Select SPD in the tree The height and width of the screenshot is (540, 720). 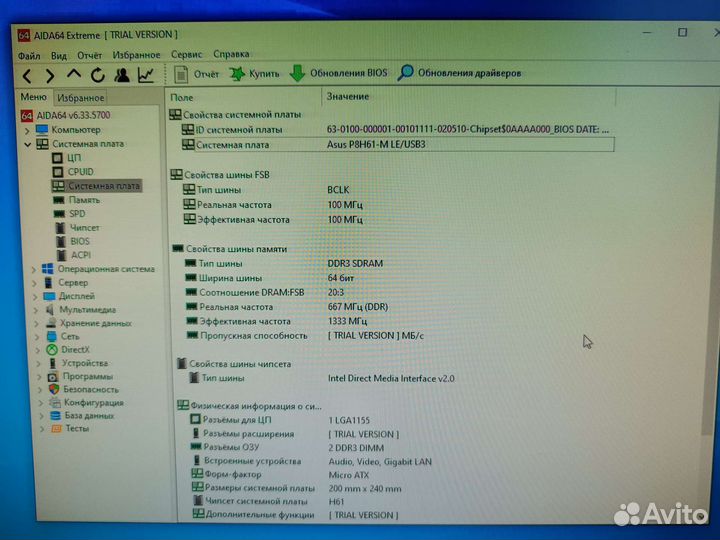tap(77, 214)
